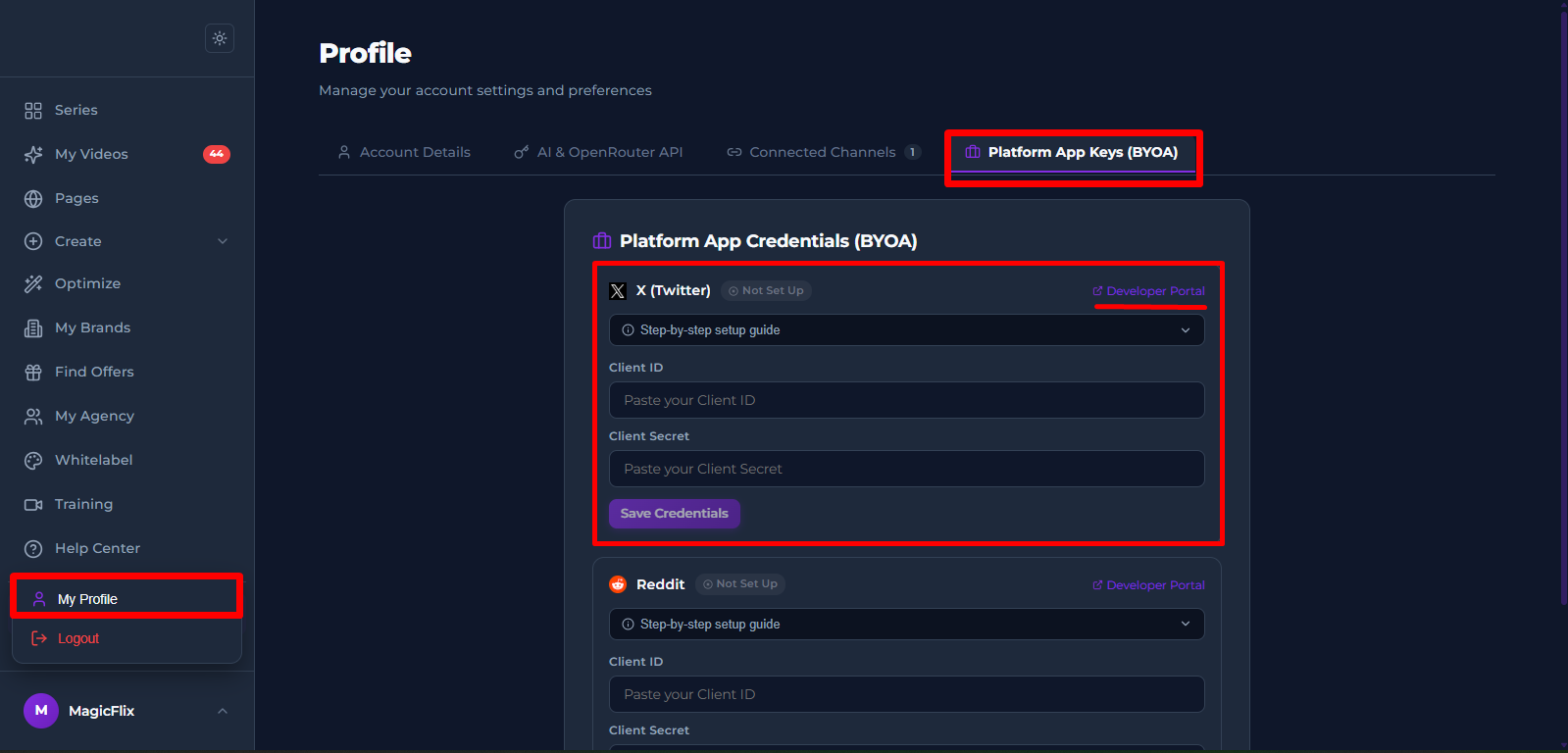The image size is (1568, 753).
Task: Click the 44 badge on My Videos
Action: [217, 154]
